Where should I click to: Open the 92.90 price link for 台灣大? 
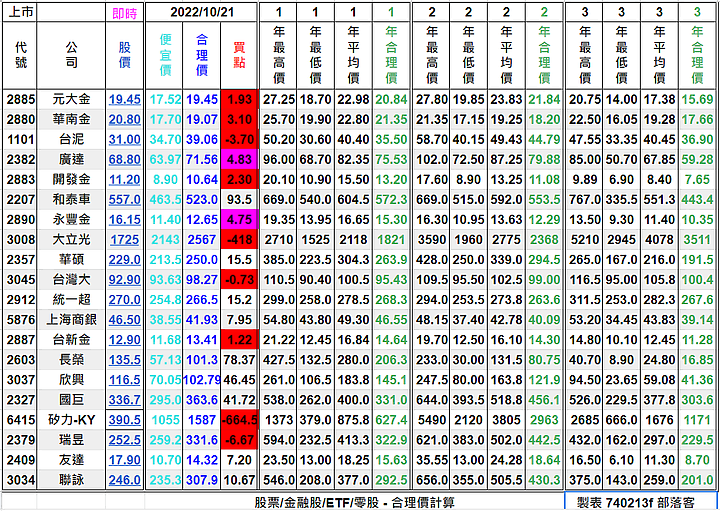124,280
